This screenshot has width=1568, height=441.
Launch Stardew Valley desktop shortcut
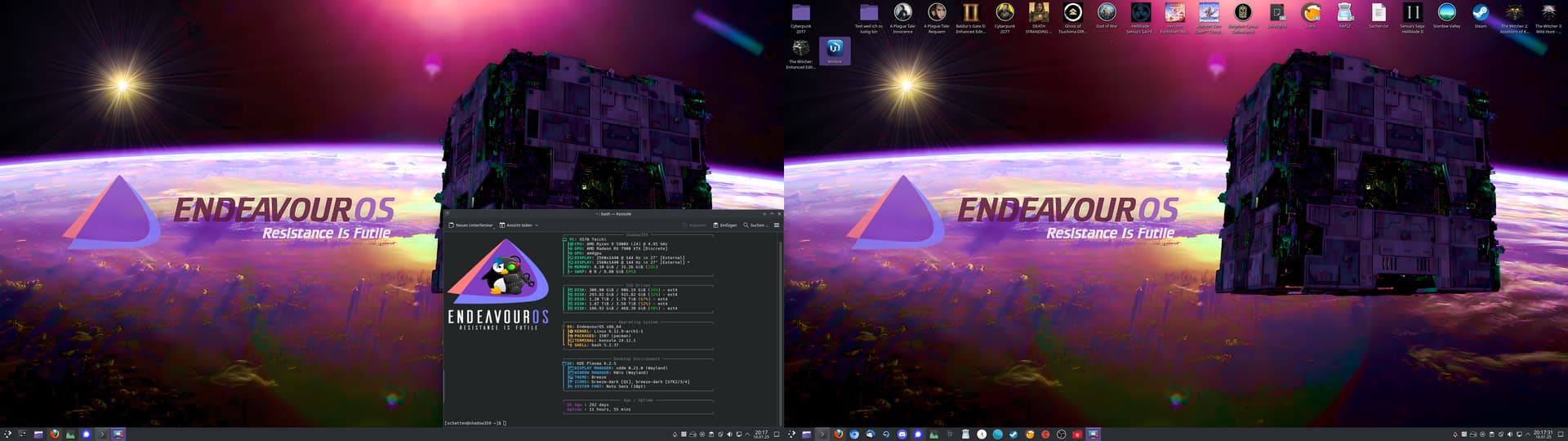point(1446,16)
